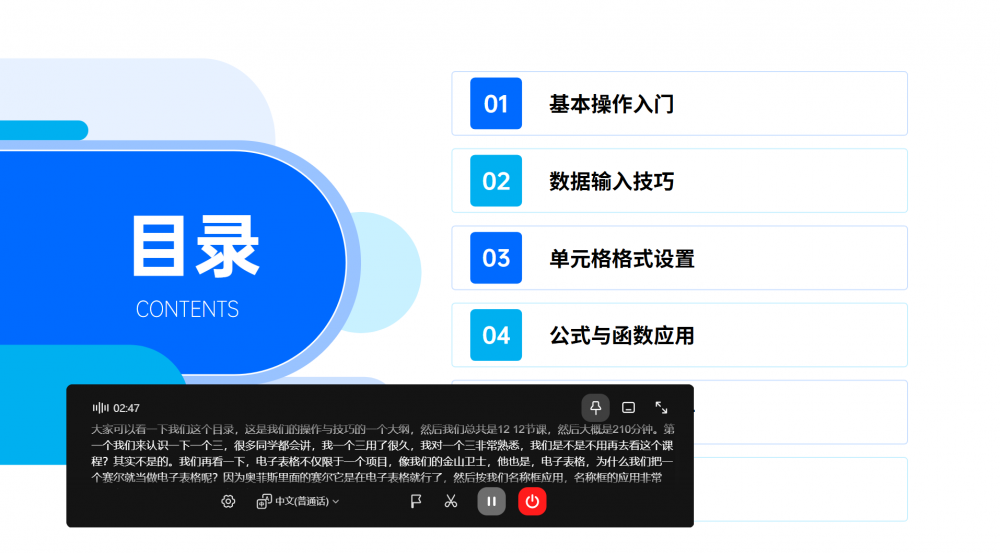Click the blue 03 number badge

[496, 258]
